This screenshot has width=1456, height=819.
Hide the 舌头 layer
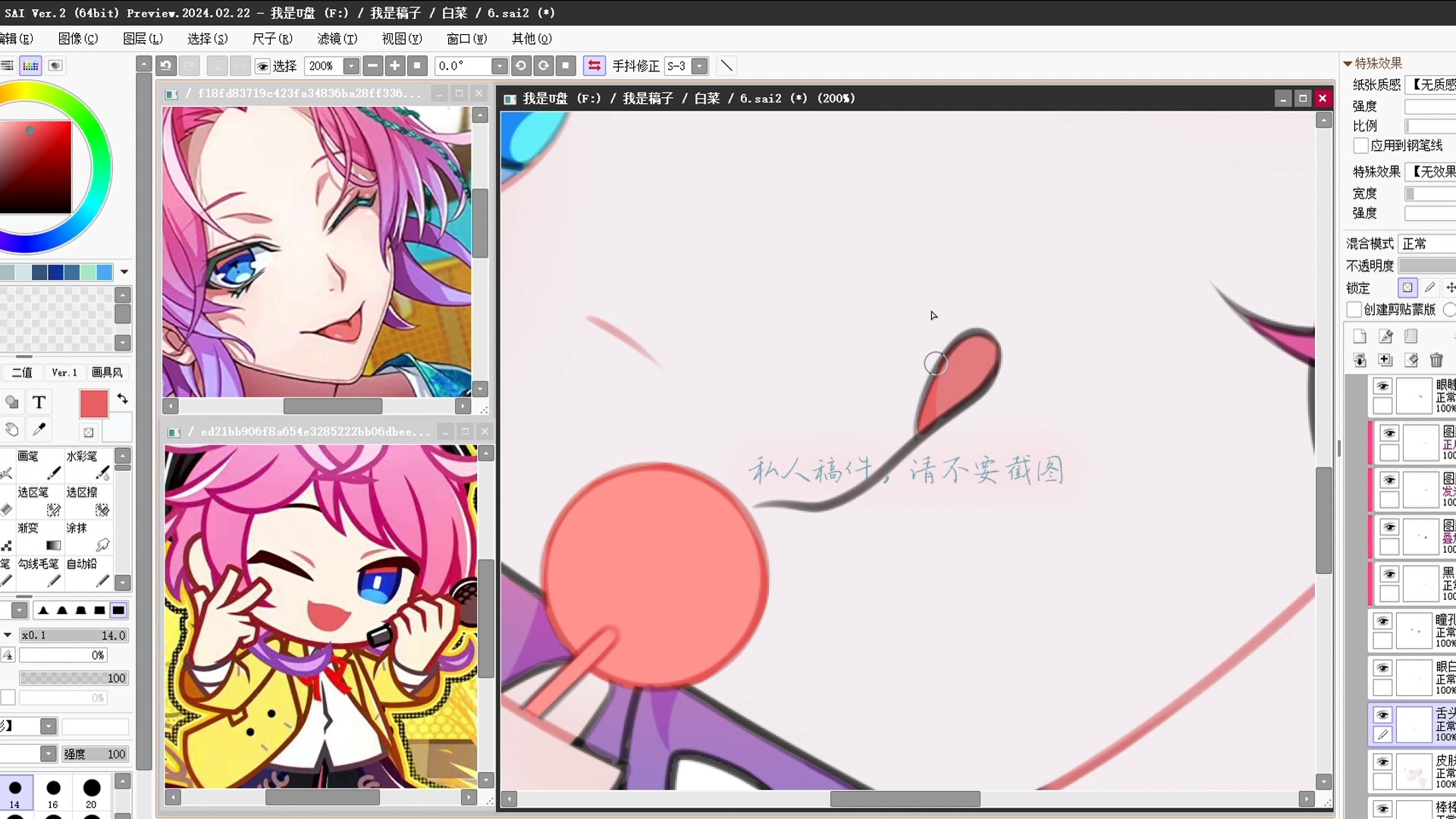pos(1382,715)
